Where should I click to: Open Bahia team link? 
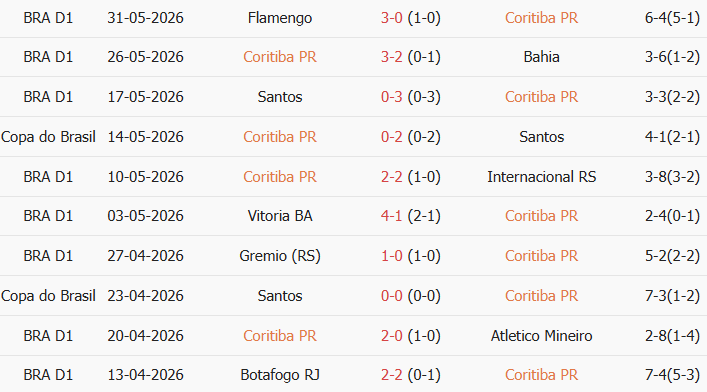tap(541, 57)
